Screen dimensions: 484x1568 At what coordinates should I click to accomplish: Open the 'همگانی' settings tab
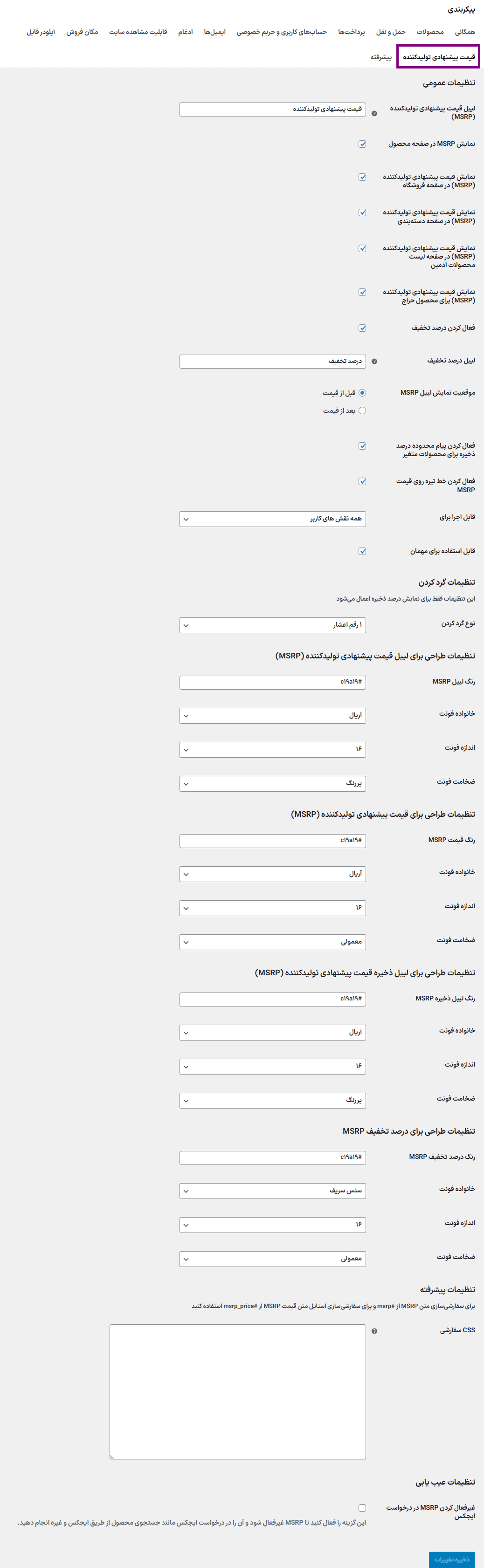[x=464, y=32]
